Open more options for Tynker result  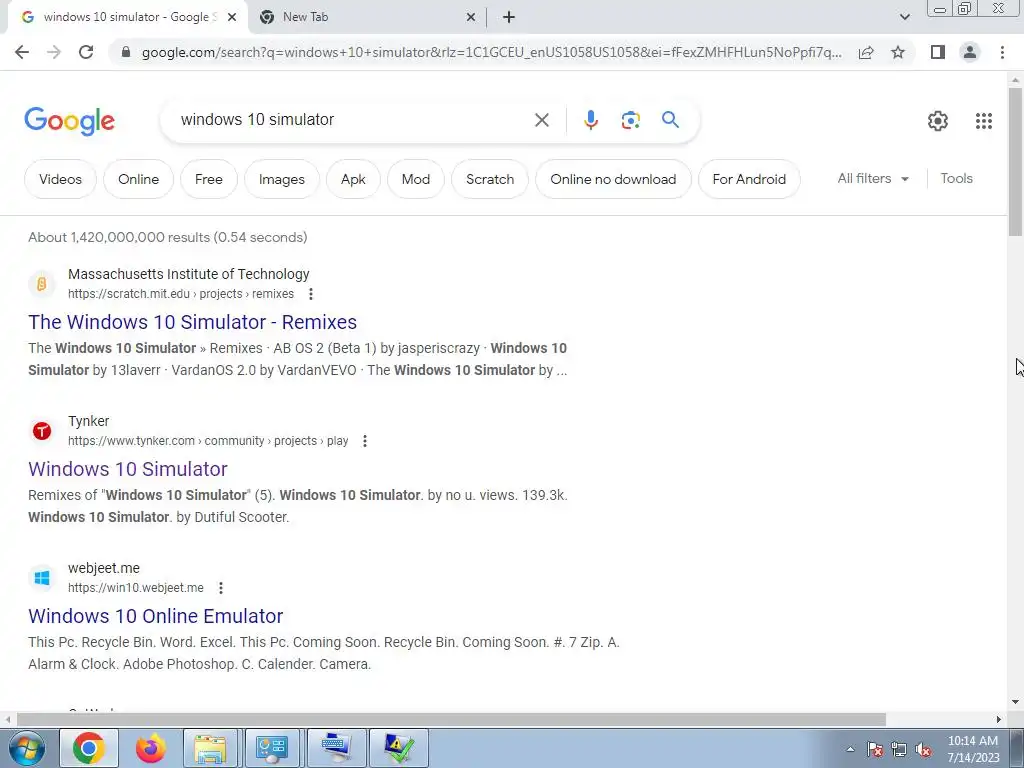pyautogui.click(x=365, y=441)
